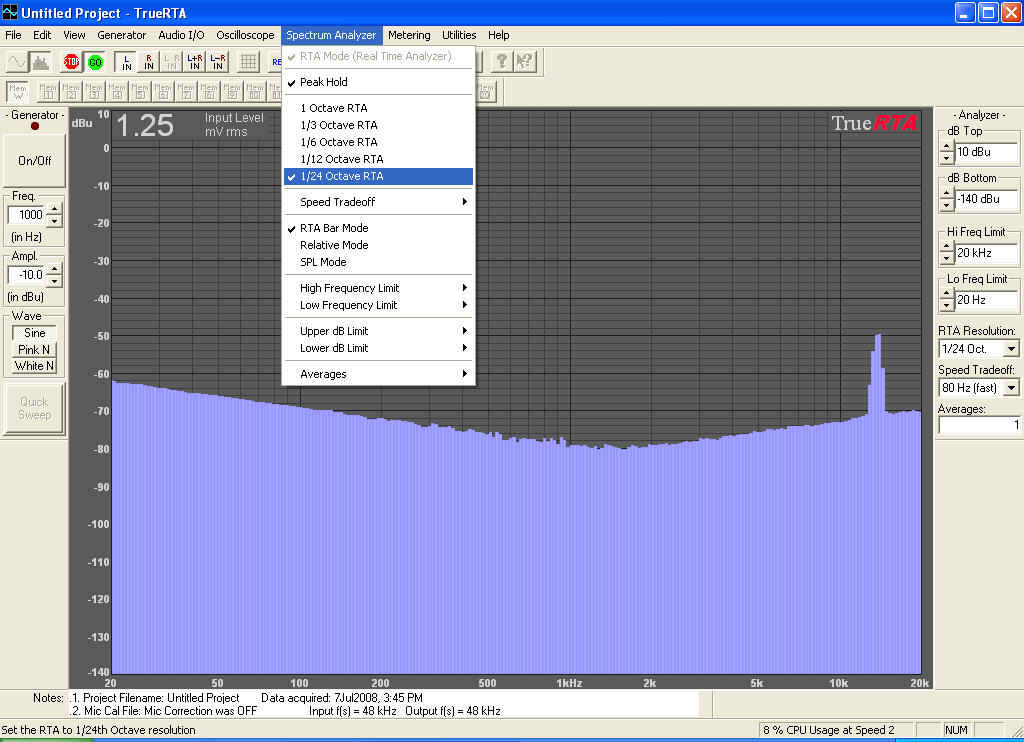Select checked 1/24 Octave RTA entry
The height and width of the screenshot is (742, 1024).
tap(378, 176)
